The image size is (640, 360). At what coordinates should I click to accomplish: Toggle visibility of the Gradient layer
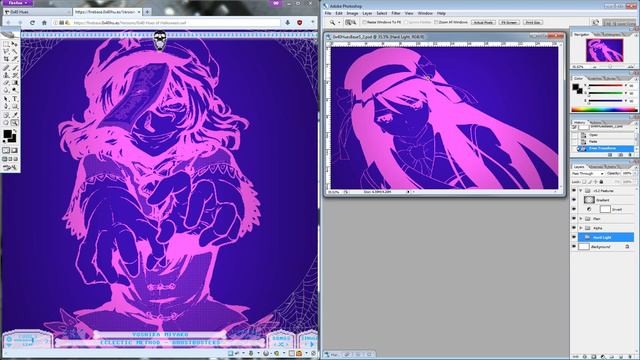tap(575, 200)
